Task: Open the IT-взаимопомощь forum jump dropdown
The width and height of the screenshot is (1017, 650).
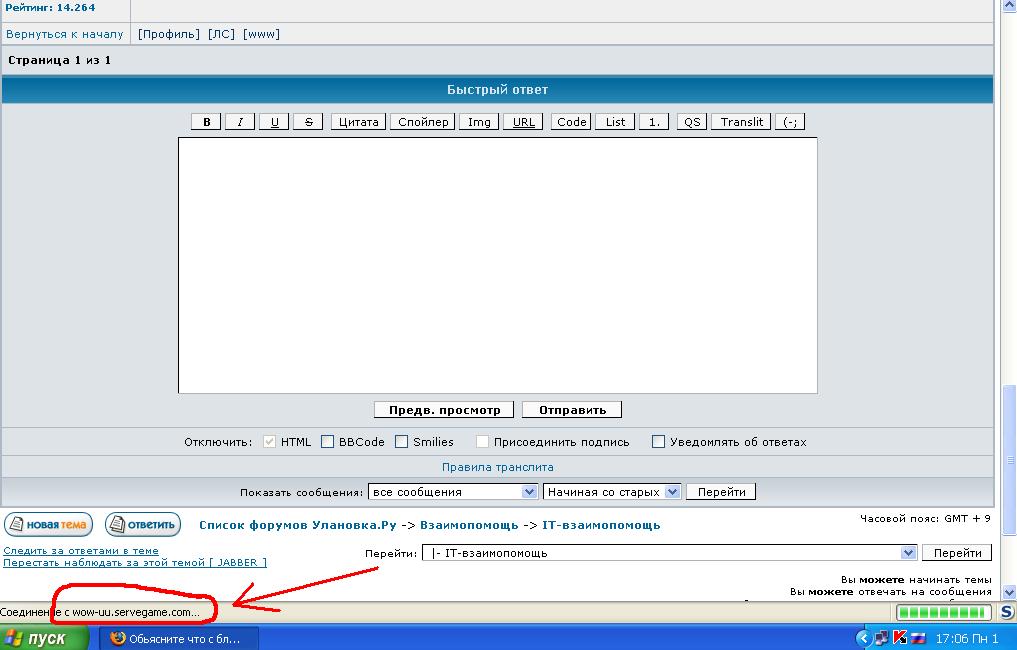Action: point(669,553)
